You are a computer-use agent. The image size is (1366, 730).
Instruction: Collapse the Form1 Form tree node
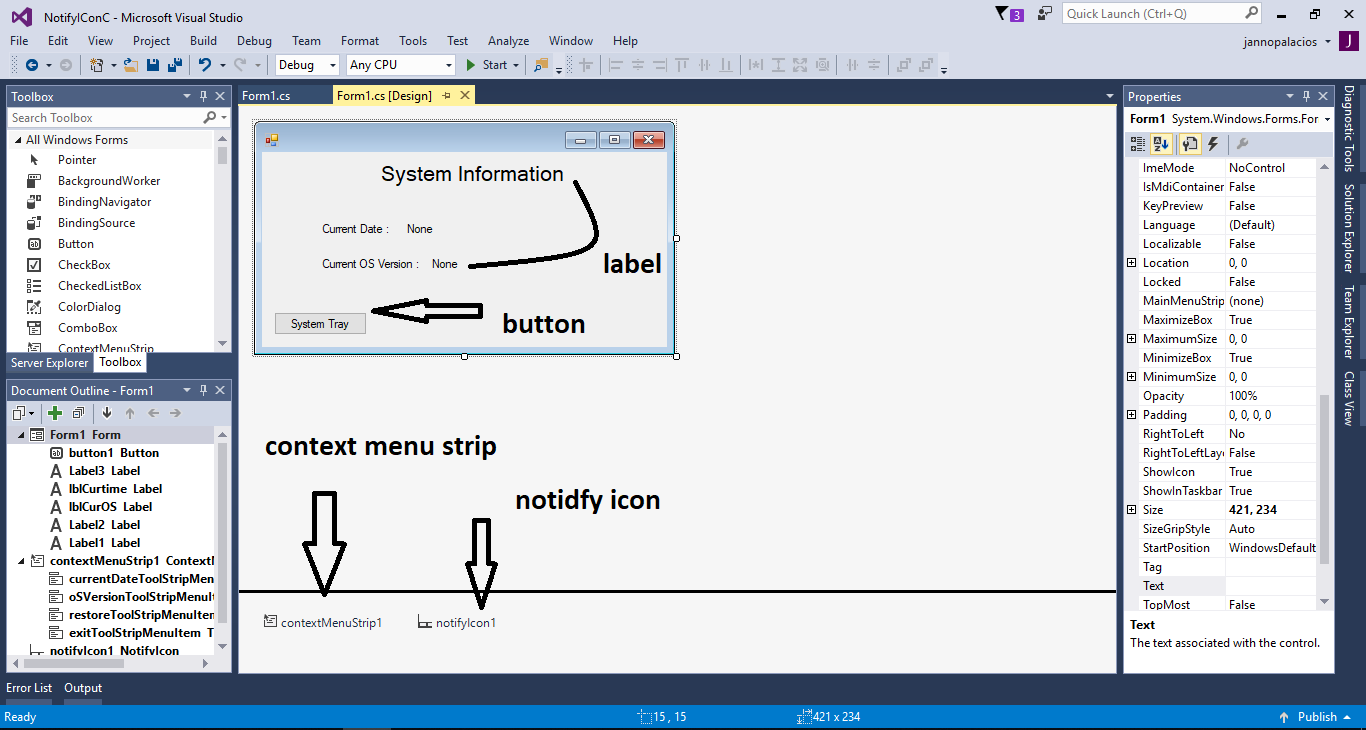pyautogui.click(x=21, y=435)
